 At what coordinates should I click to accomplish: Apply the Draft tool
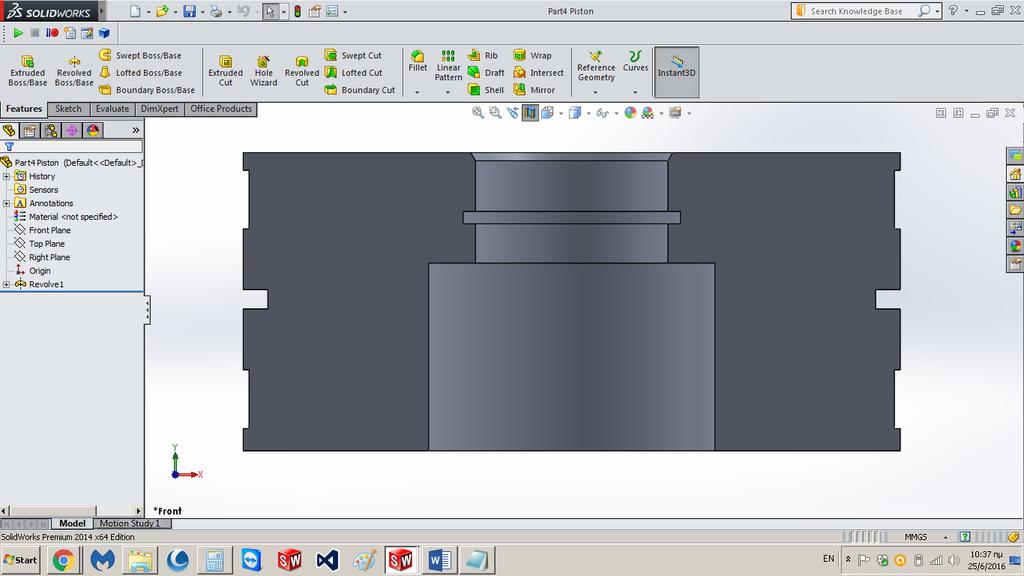pyautogui.click(x=487, y=72)
